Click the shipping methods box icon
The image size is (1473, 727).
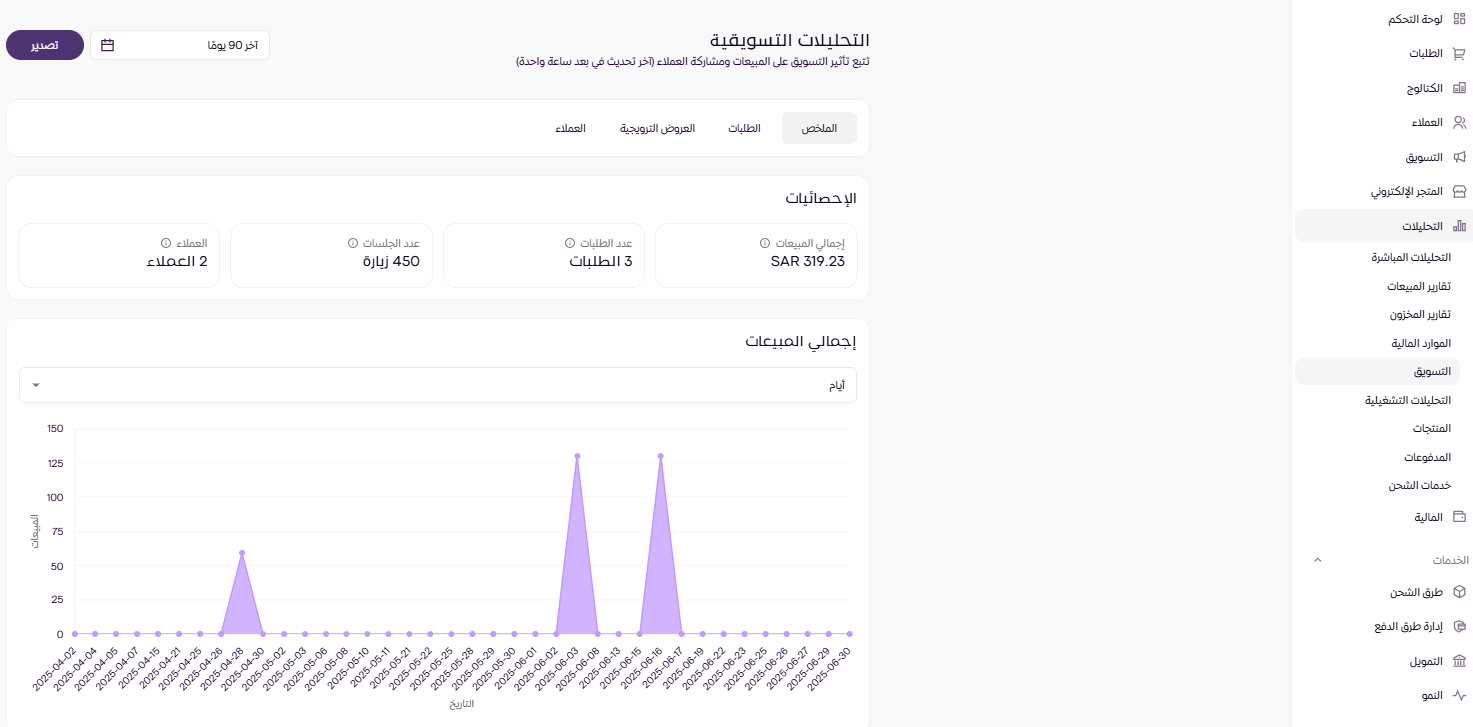[x=1459, y=592]
